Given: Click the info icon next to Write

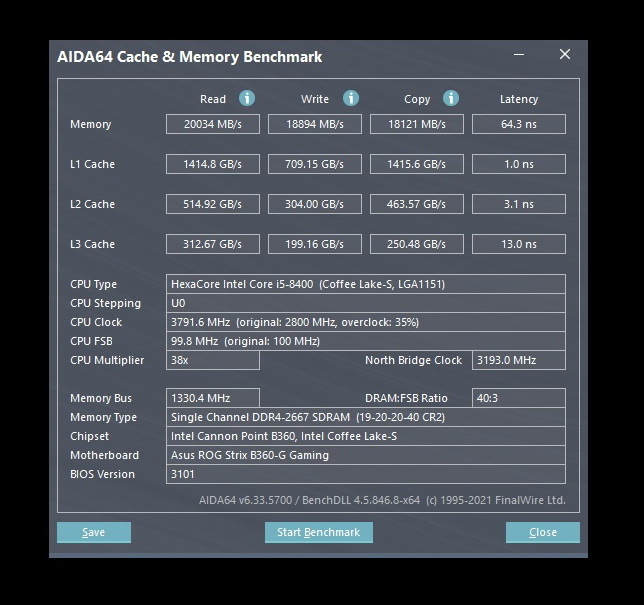Looking at the screenshot, I should click(x=351, y=98).
